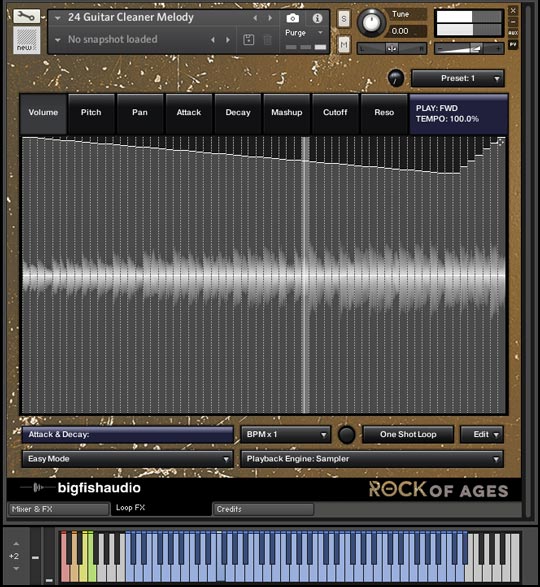Adjust the output volume slider
Screen dimensions: 540x587
469,48
